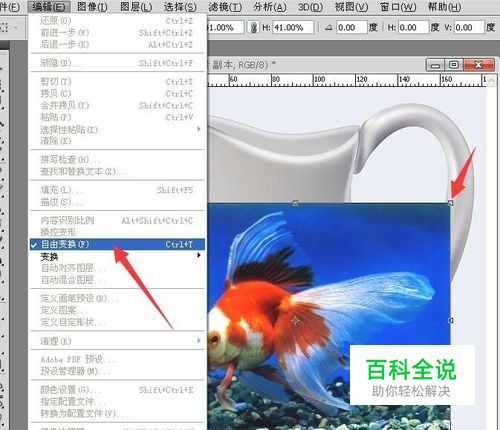This screenshot has height=430, width=500.
Task: Maximize the document window
Action: pyautogui.click(x=453, y=65)
